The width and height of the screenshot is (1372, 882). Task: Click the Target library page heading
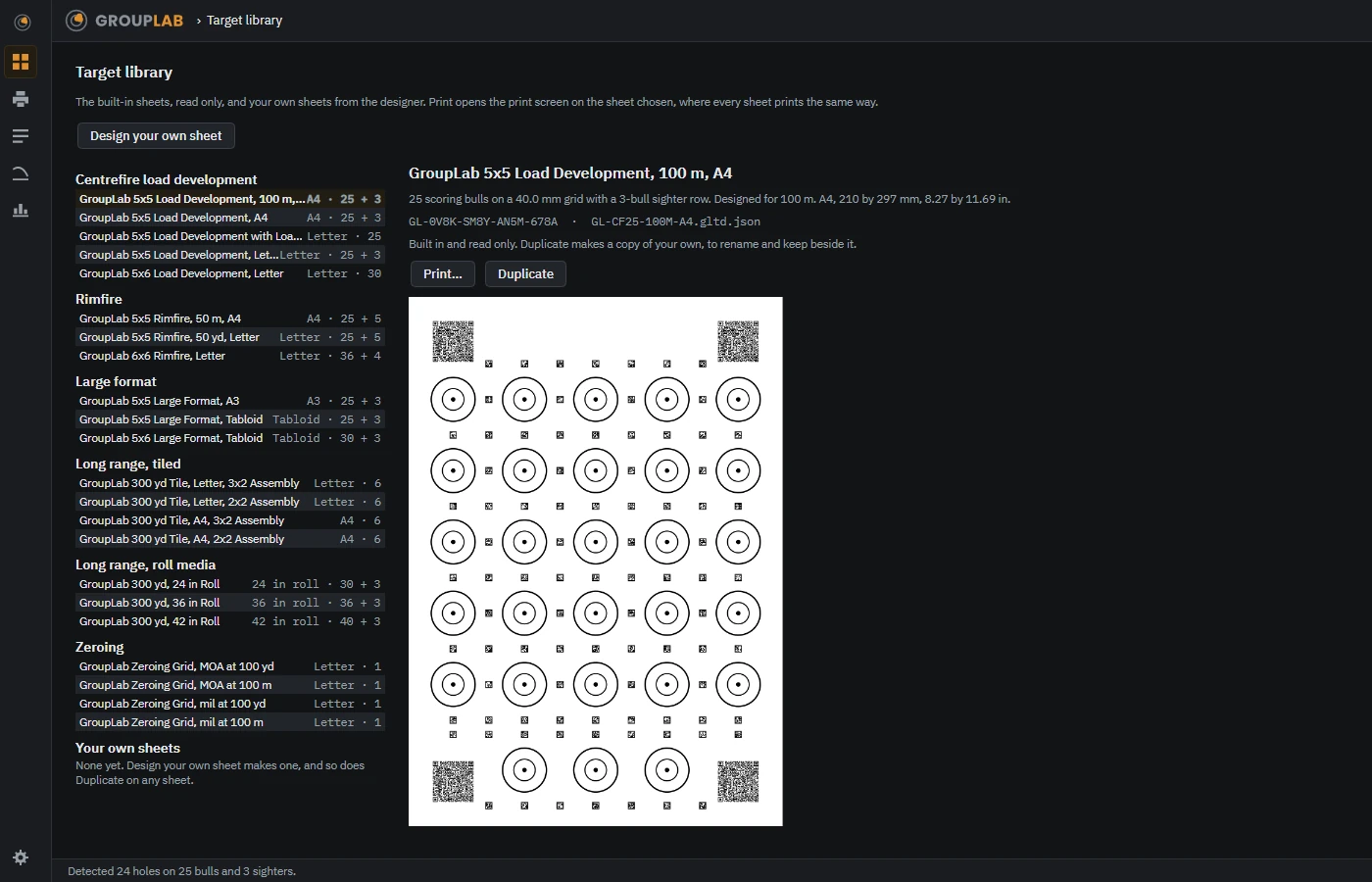124,73
